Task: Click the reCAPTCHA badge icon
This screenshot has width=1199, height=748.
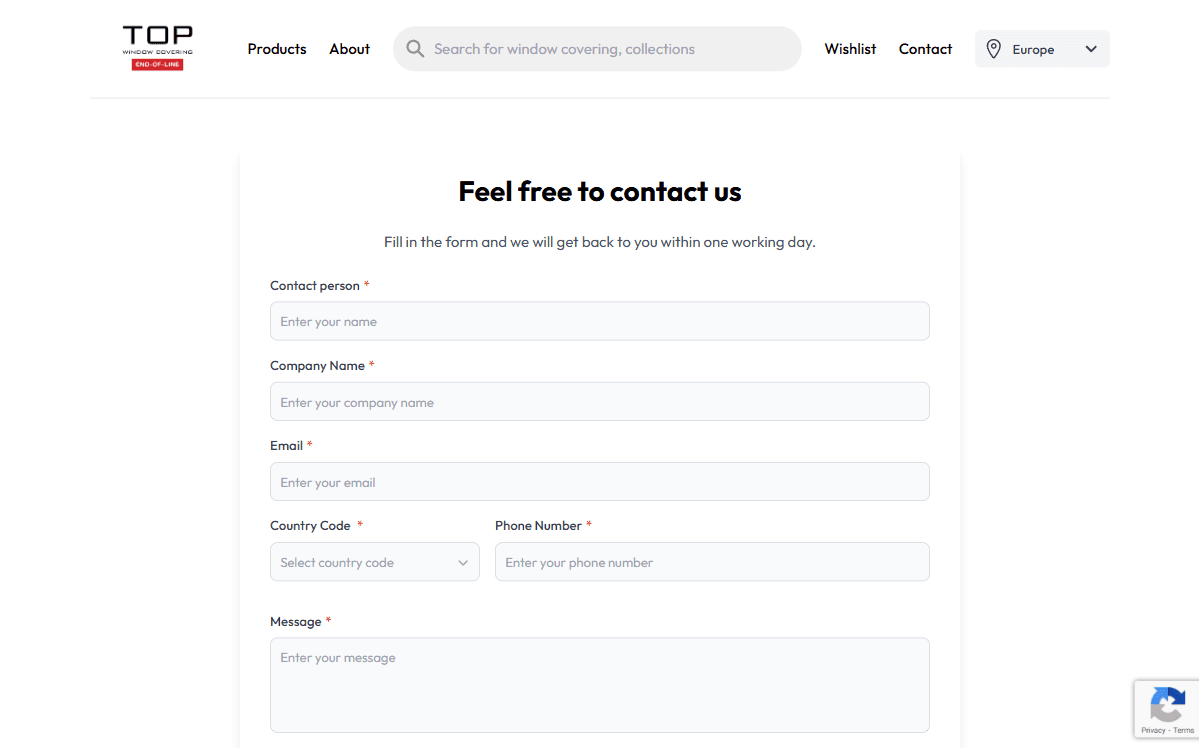Action: [1167, 705]
